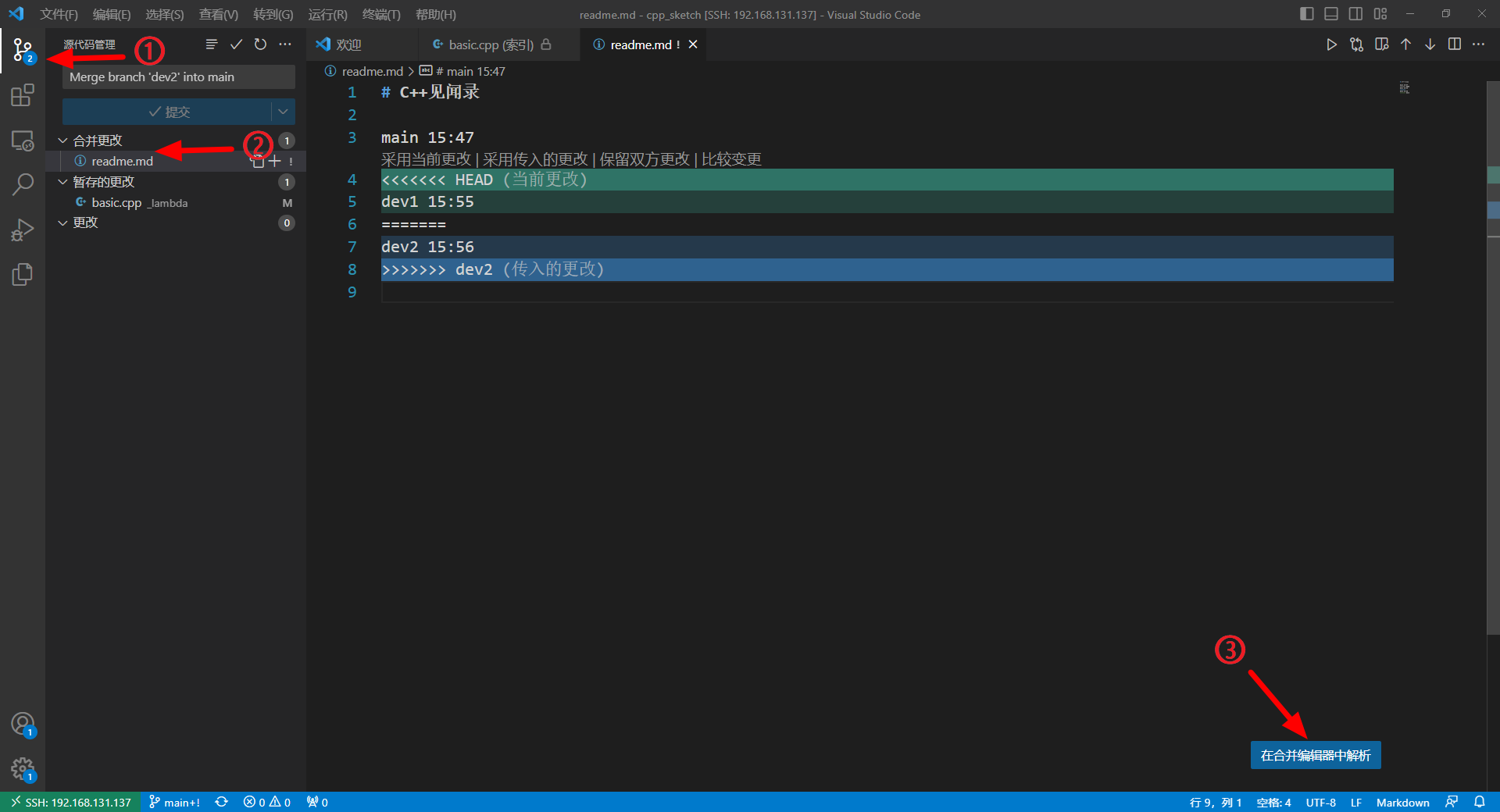
Task: Open the 编辑(E) menu
Action: (112, 14)
